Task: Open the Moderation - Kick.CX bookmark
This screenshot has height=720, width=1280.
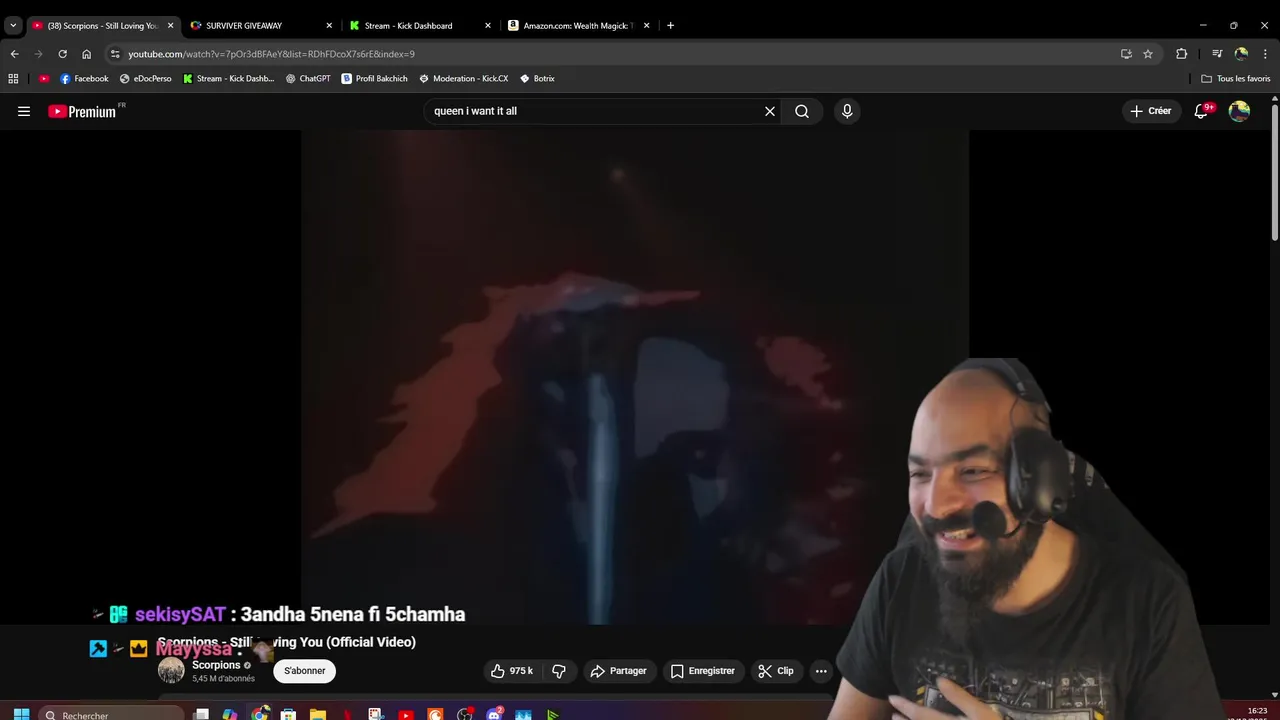Action: pos(463,78)
